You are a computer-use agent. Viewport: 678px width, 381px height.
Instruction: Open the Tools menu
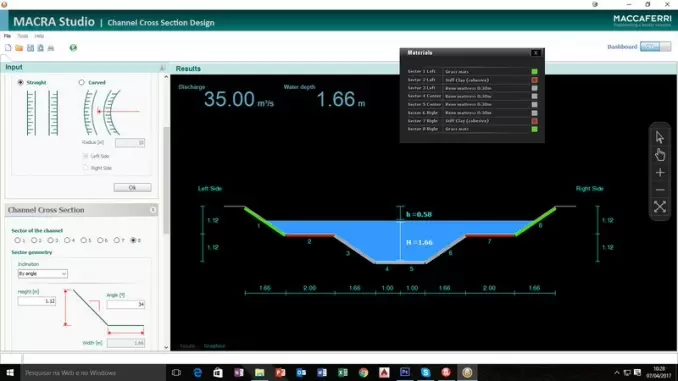[x=22, y=36]
